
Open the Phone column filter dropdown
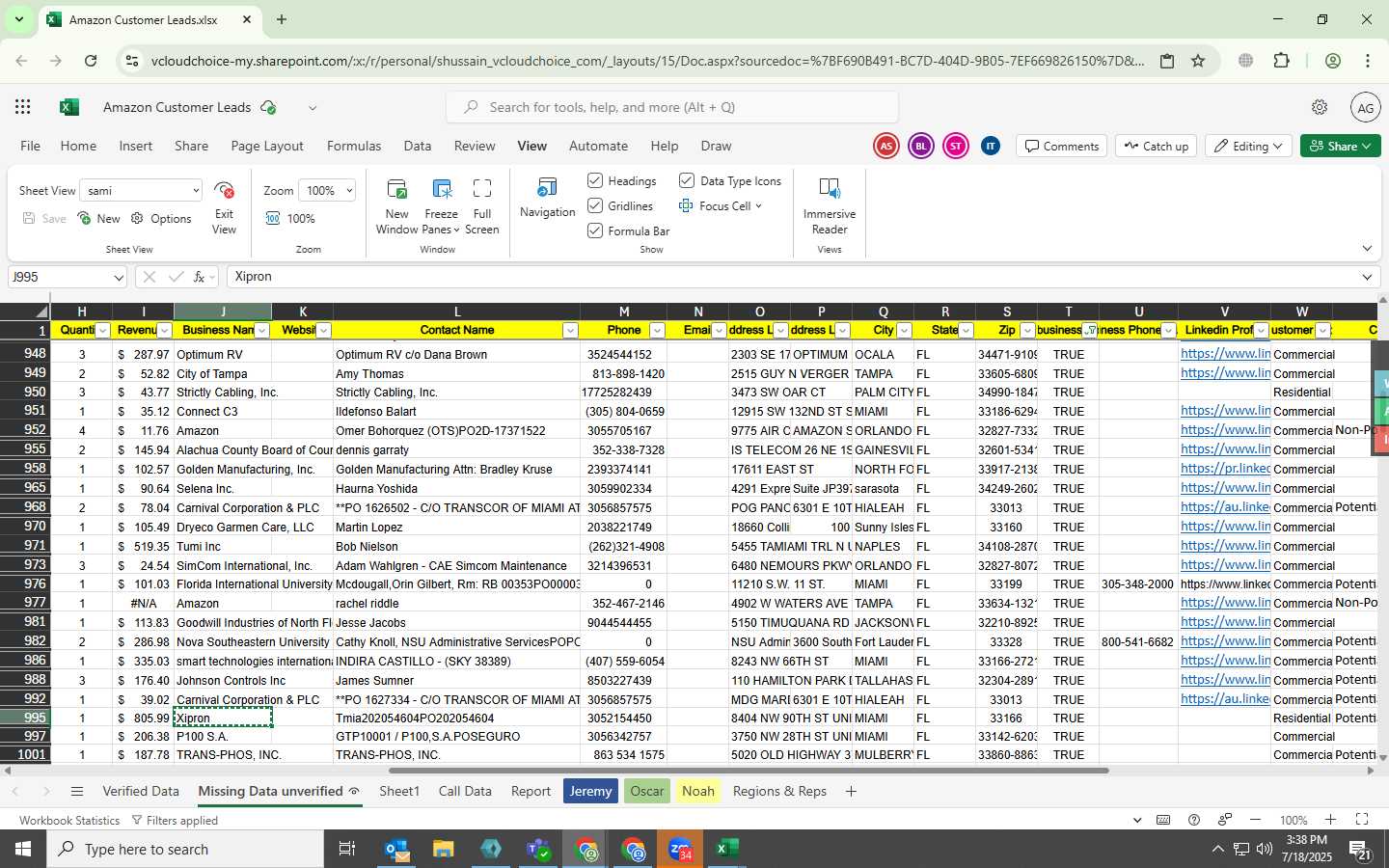pyautogui.click(x=657, y=331)
